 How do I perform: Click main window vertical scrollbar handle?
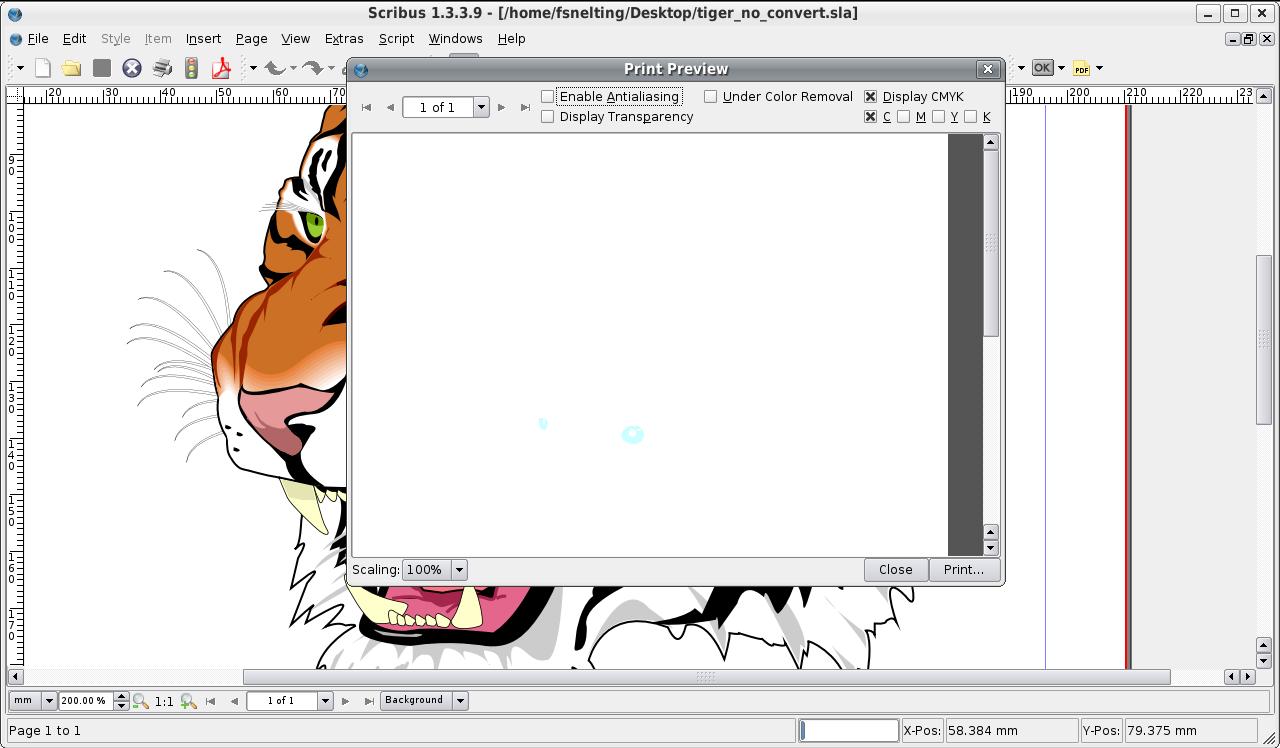click(x=1264, y=340)
